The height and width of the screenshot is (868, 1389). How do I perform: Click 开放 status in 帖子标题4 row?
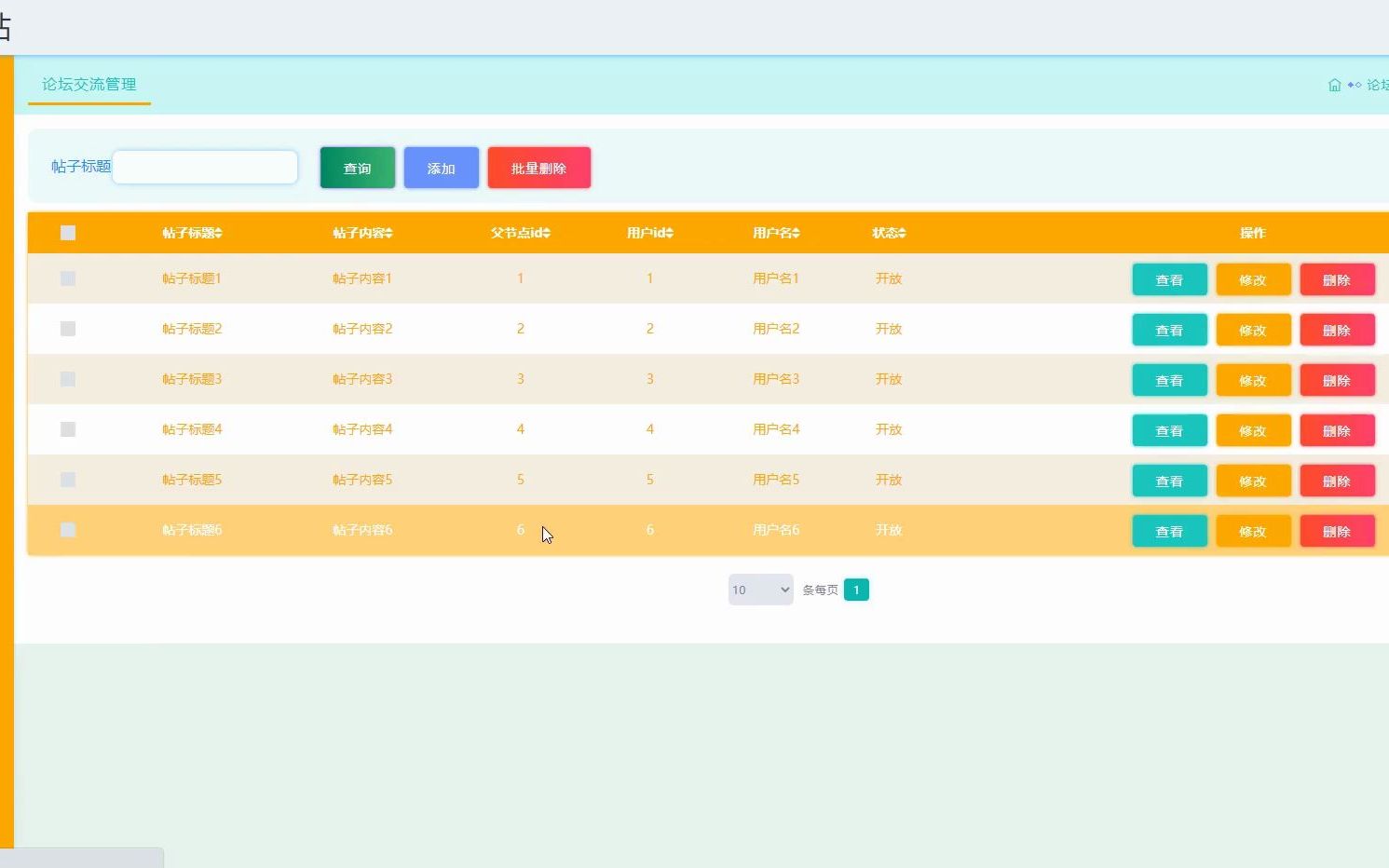click(x=890, y=429)
